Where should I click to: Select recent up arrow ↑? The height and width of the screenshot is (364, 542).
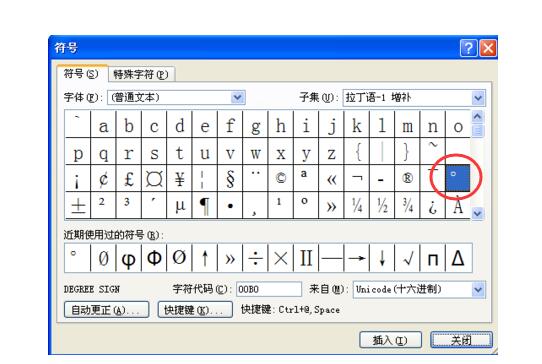[205, 258]
